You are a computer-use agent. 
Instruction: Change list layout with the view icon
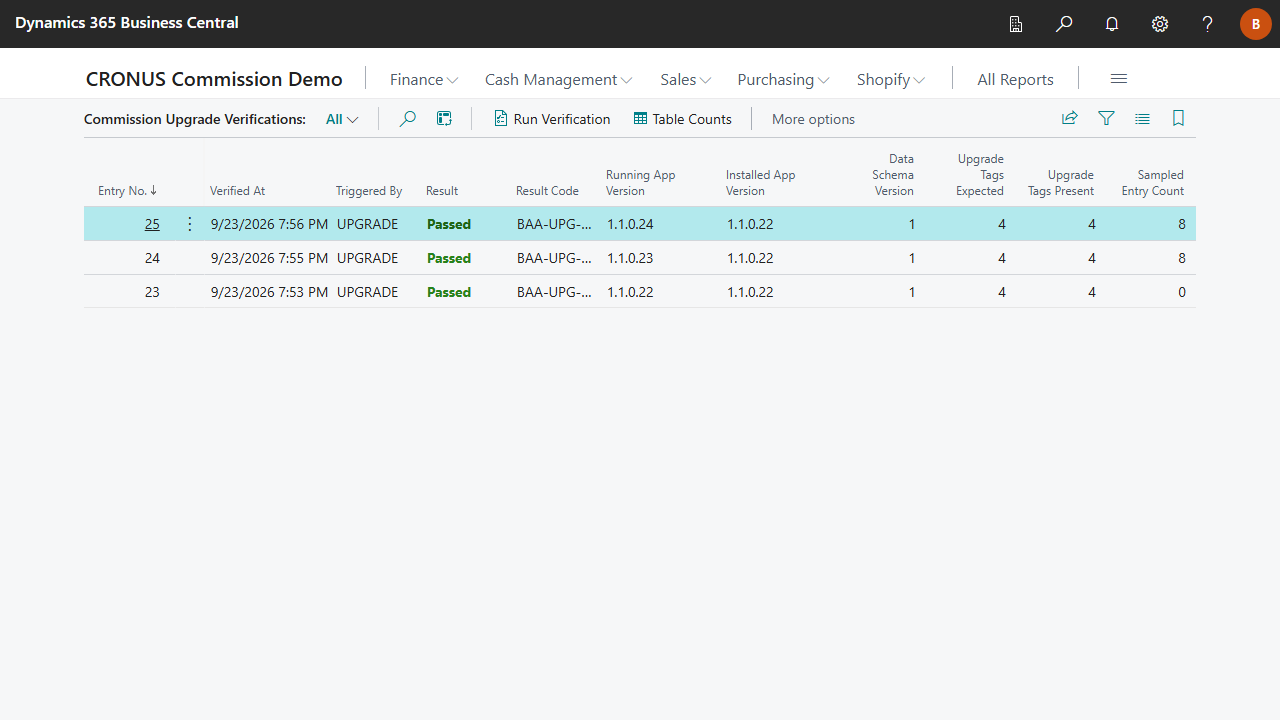pos(1142,118)
